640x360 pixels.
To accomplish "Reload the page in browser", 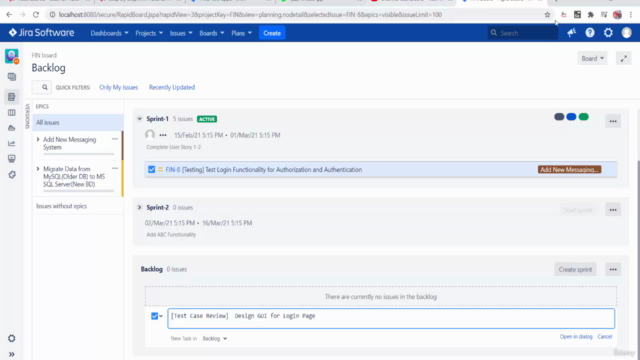I will pos(36,15).
